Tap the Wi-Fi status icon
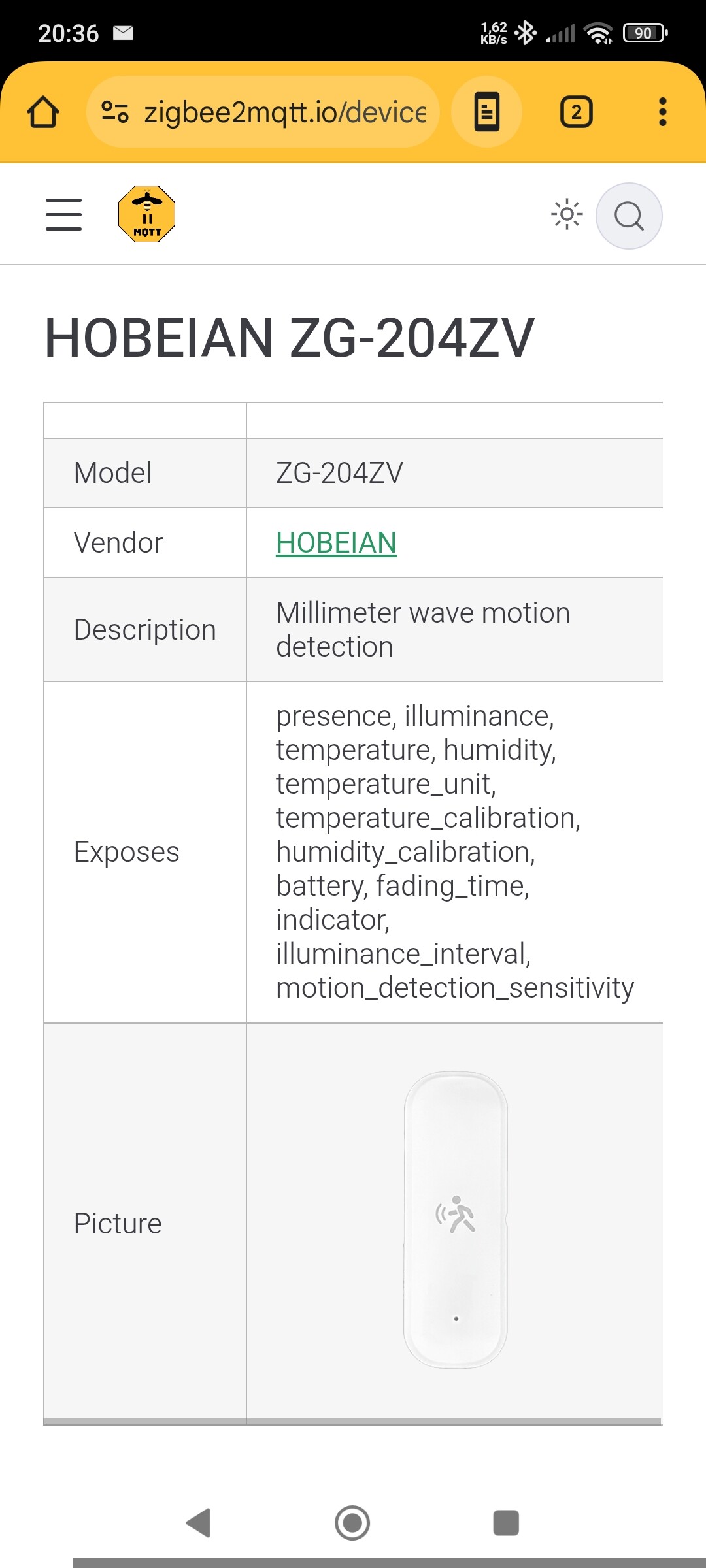 pyautogui.click(x=598, y=33)
